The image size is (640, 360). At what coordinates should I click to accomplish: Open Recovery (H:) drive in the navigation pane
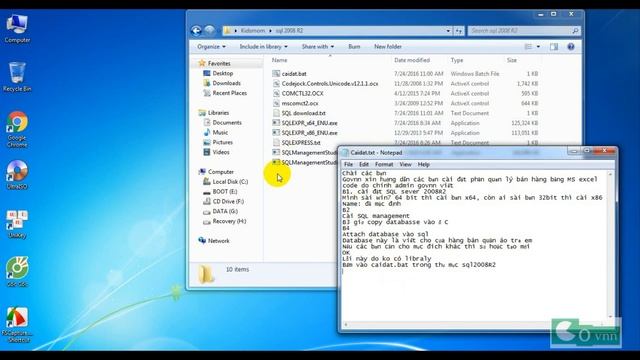point(229,221)
